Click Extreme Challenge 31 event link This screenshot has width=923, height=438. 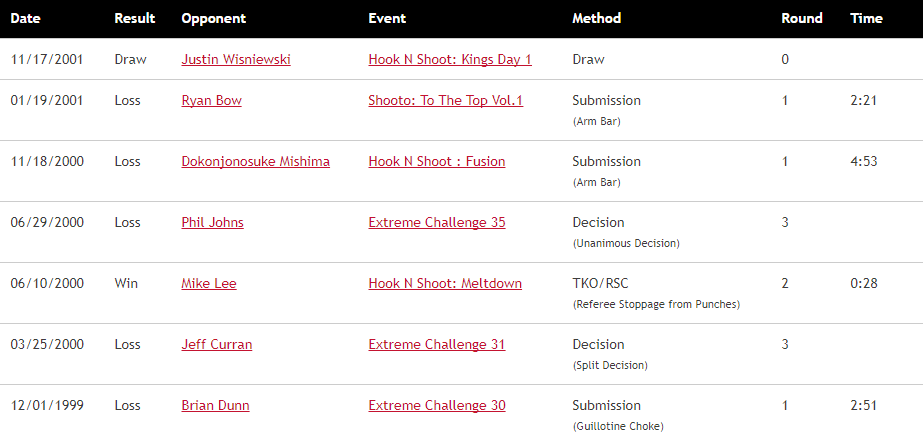click(x=436, y=344)
